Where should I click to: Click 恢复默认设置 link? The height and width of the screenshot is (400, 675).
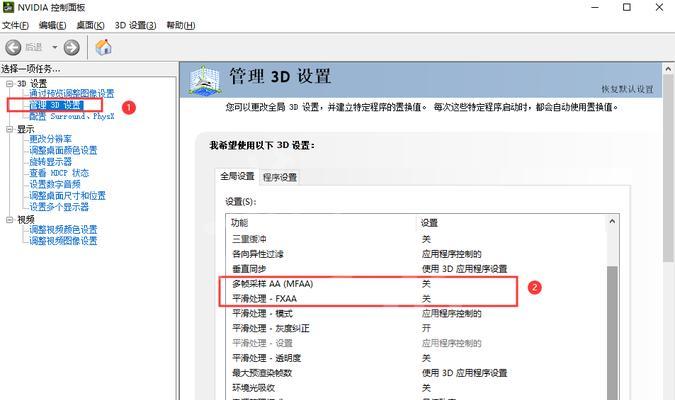[627, 89]
